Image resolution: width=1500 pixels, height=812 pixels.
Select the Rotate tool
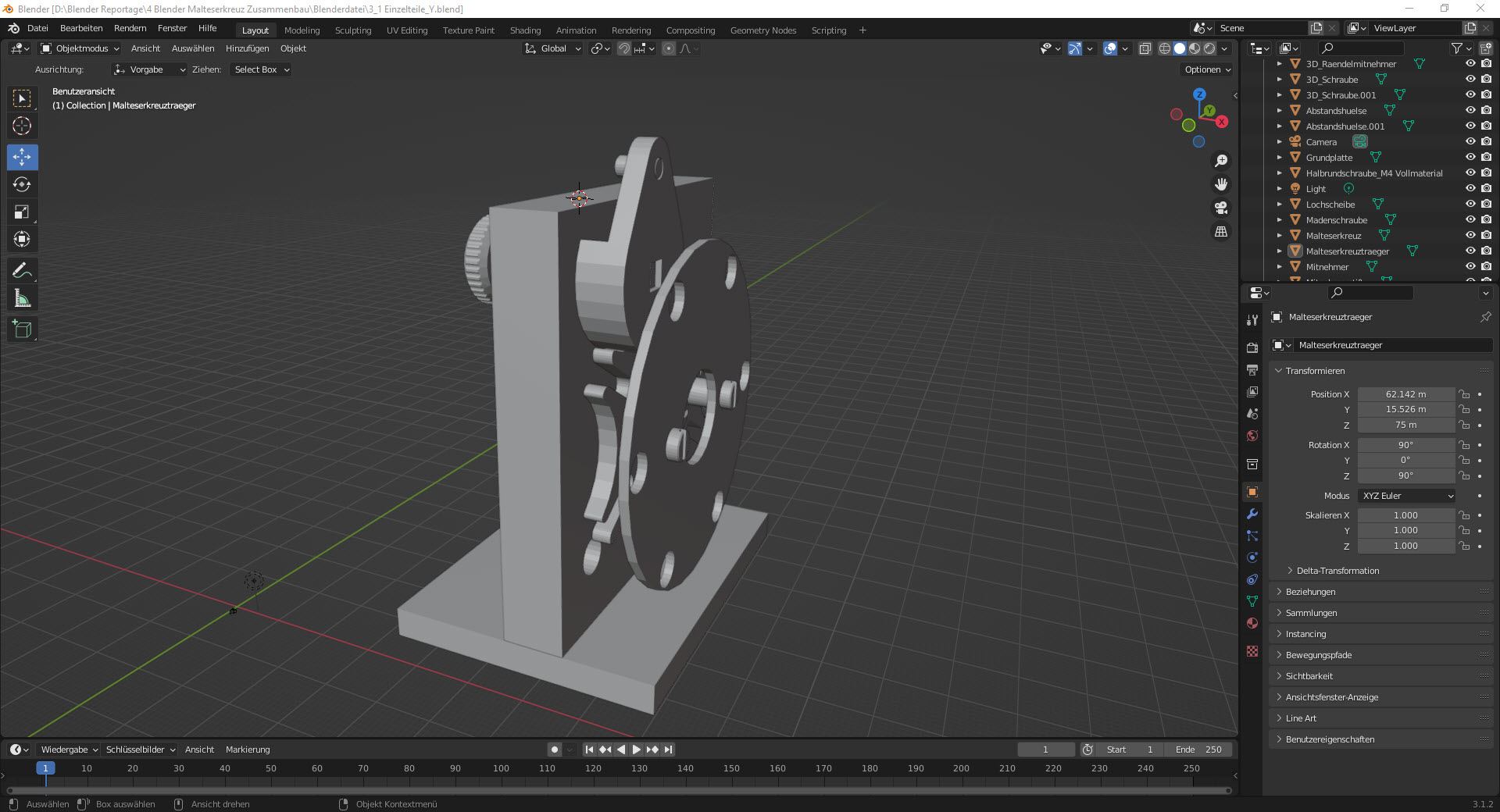22,184
